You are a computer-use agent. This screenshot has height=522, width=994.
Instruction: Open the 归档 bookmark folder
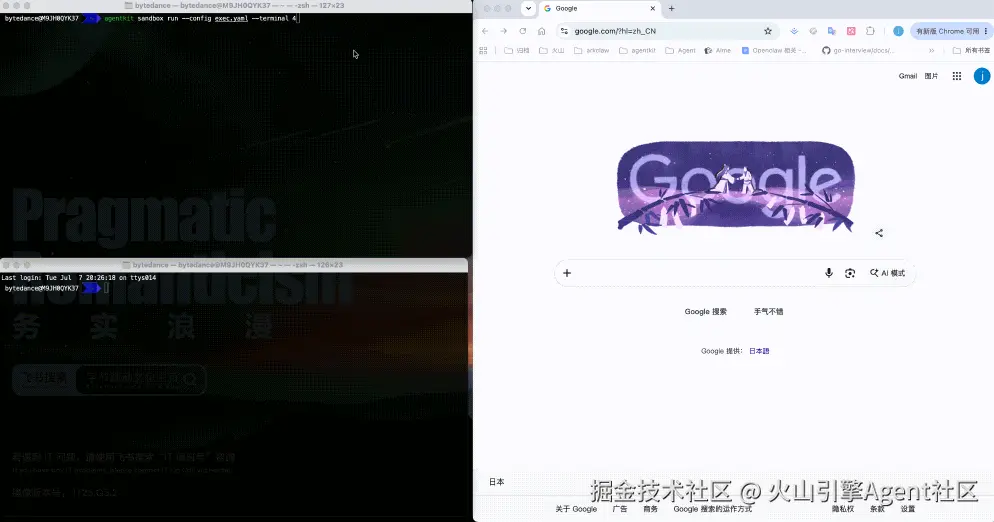[517, 51]
